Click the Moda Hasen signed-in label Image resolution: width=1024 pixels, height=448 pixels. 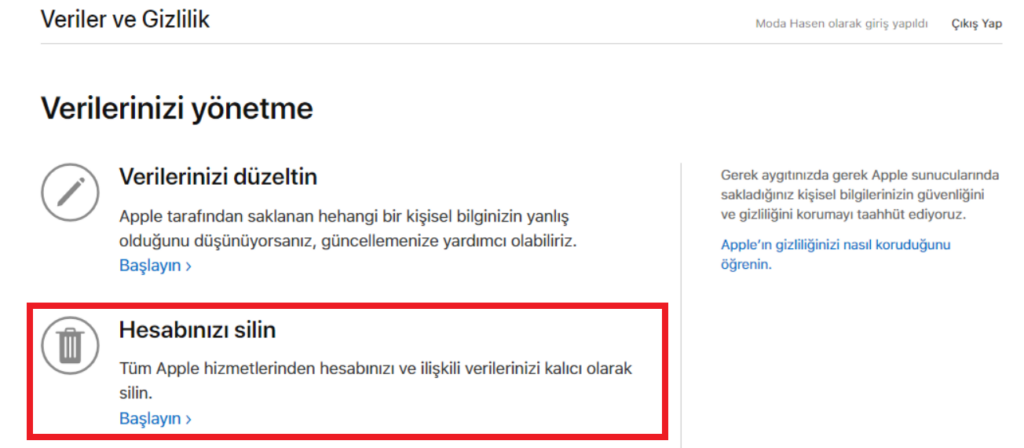[x=841, y=23]
